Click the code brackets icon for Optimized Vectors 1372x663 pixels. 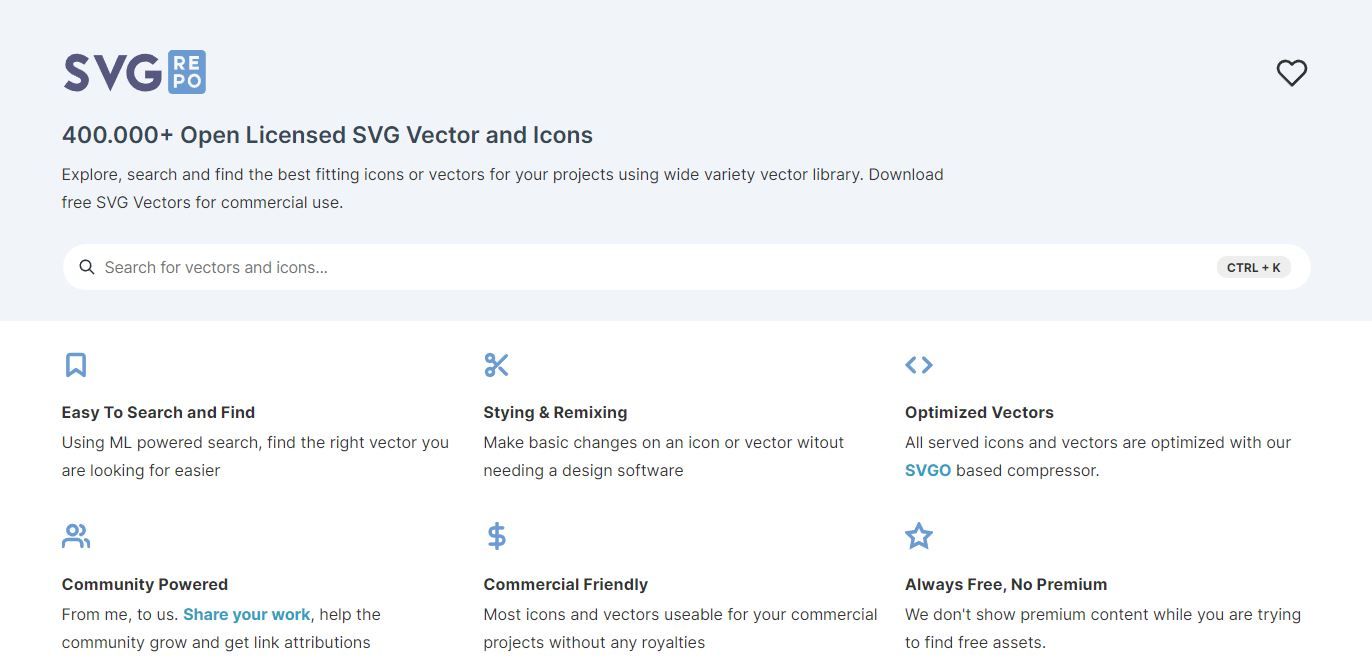(x=918, y=365)
